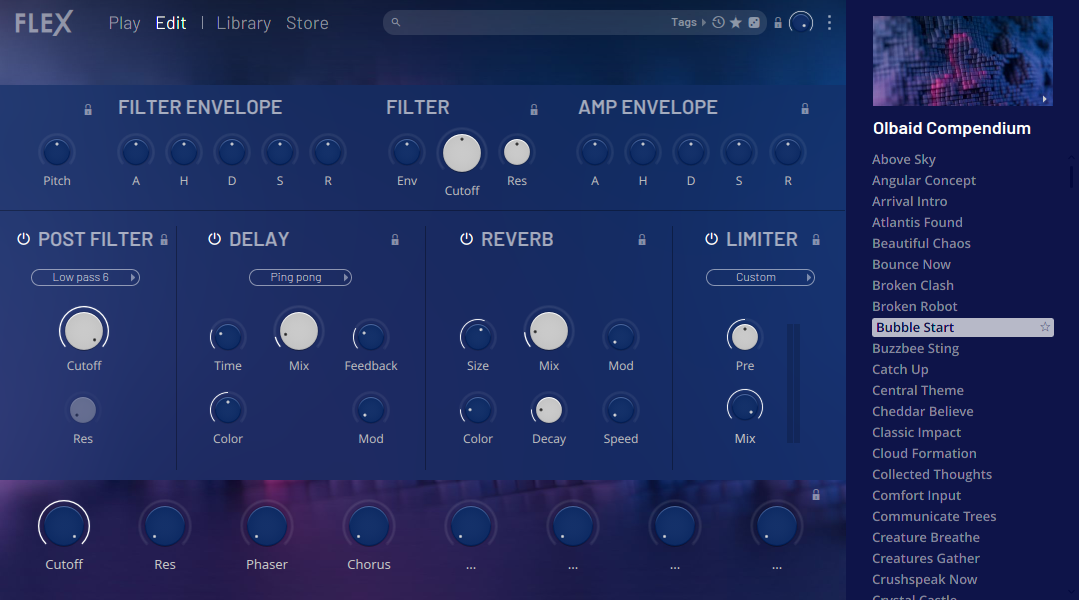Lock the Delay section
The height and width of the screenshot is (600, 1079).
tap(395, 239)
